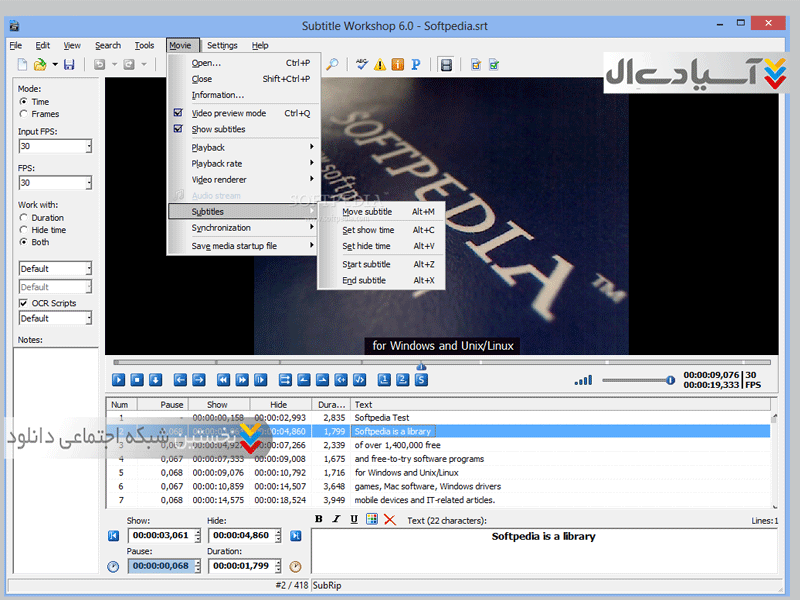
Task: Click the spell check toolbar icon
Action: click(362, 65)
